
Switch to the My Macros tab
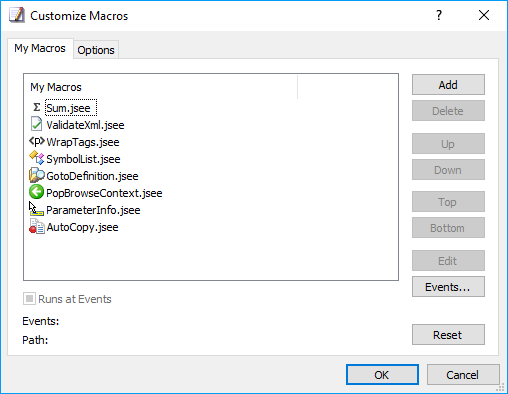40,48
